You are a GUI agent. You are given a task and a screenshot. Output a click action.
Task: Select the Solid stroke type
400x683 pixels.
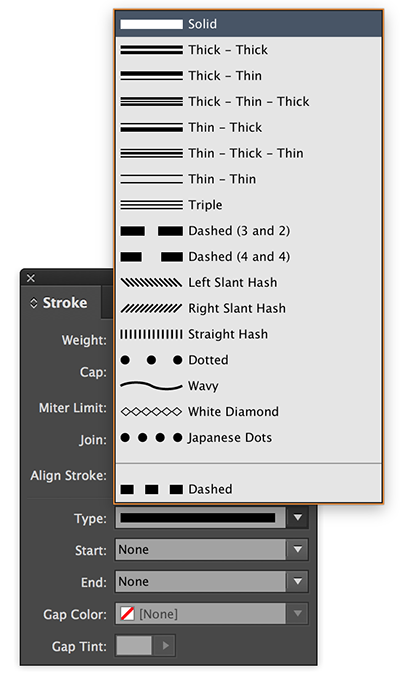(249, 24)
